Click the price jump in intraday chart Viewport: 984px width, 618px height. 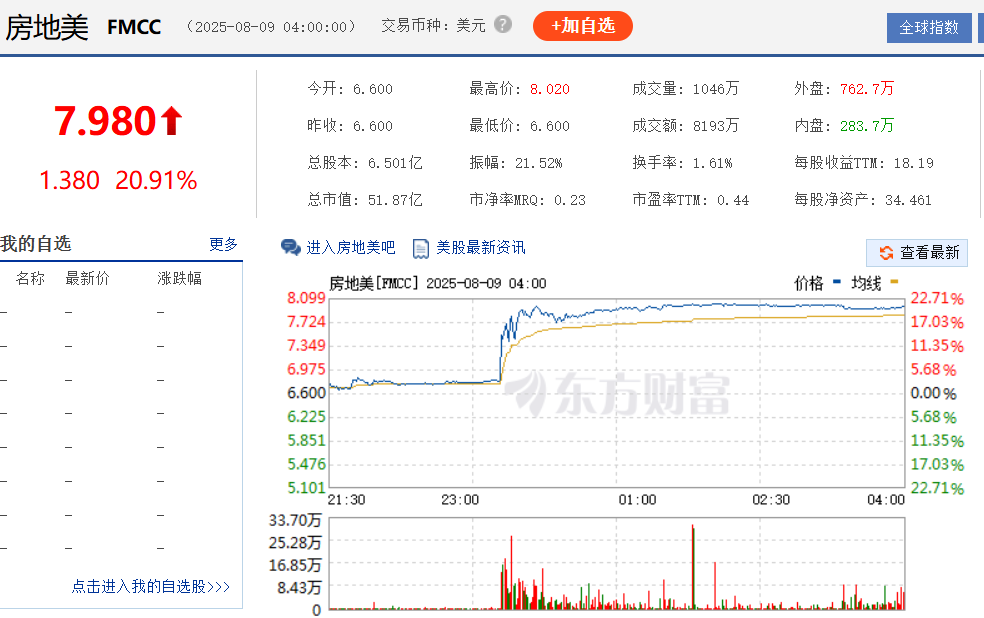[x=501, y=358]
